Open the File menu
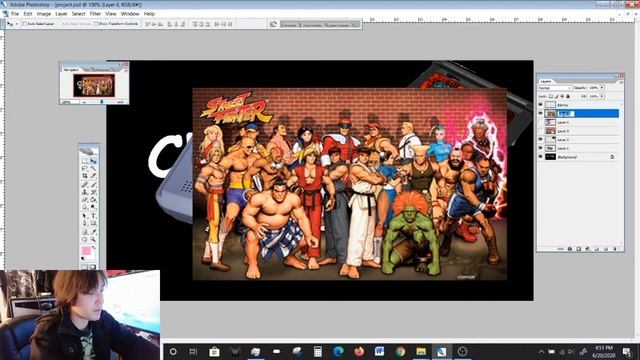Screen dimensions: 640x360 click(15, 14)
